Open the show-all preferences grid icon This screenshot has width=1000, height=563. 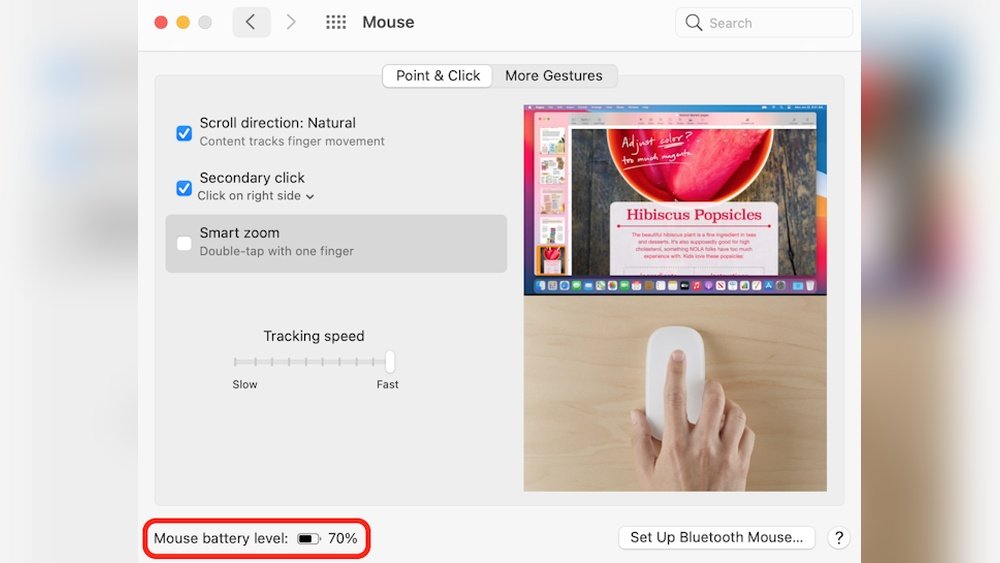click(336, 22)
